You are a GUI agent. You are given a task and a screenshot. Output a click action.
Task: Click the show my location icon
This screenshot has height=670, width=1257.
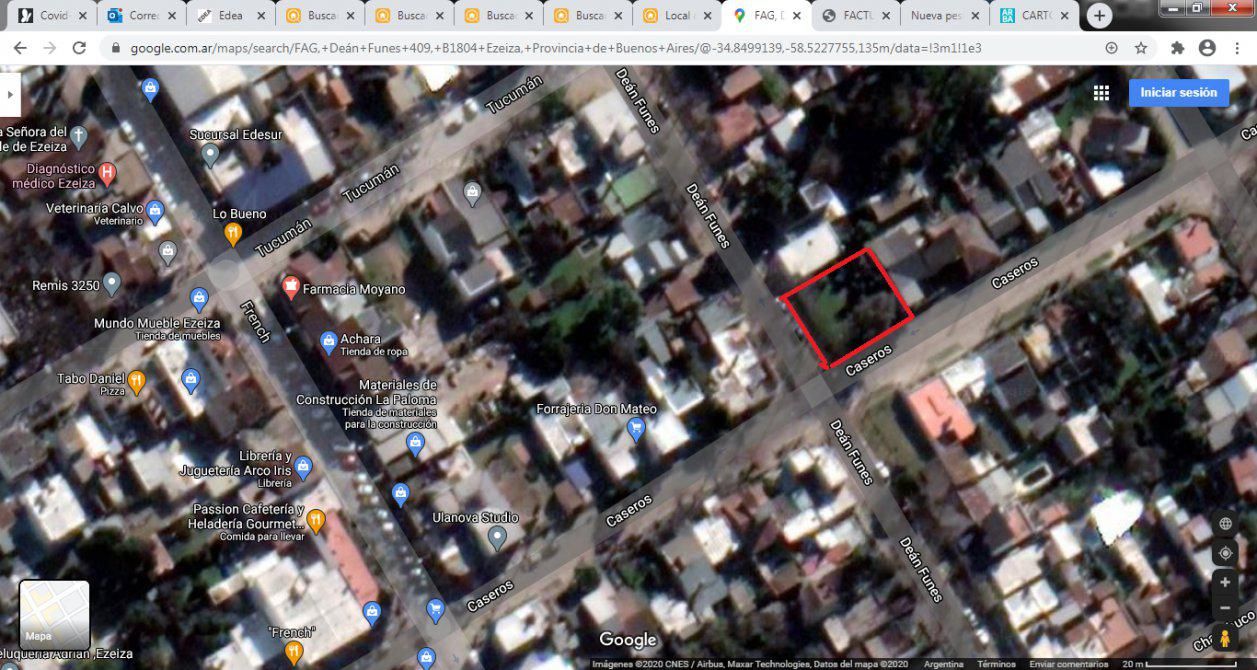coord(1225,553)
